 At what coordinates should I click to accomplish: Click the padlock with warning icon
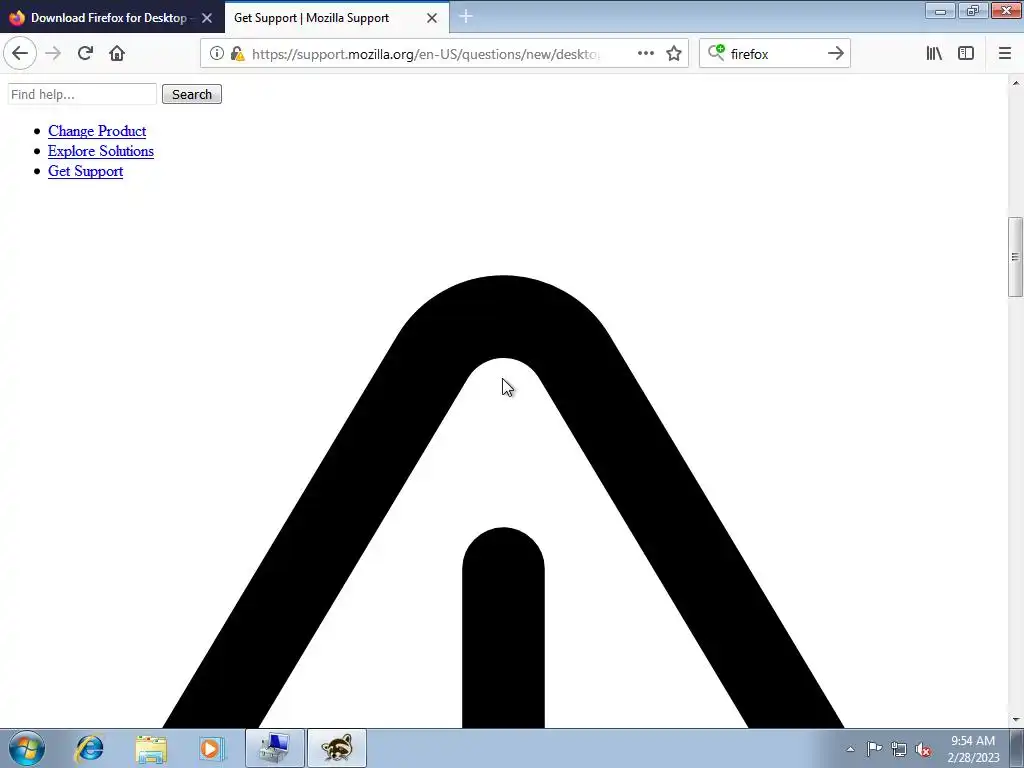pyautogui.click(x=238, y=54)
